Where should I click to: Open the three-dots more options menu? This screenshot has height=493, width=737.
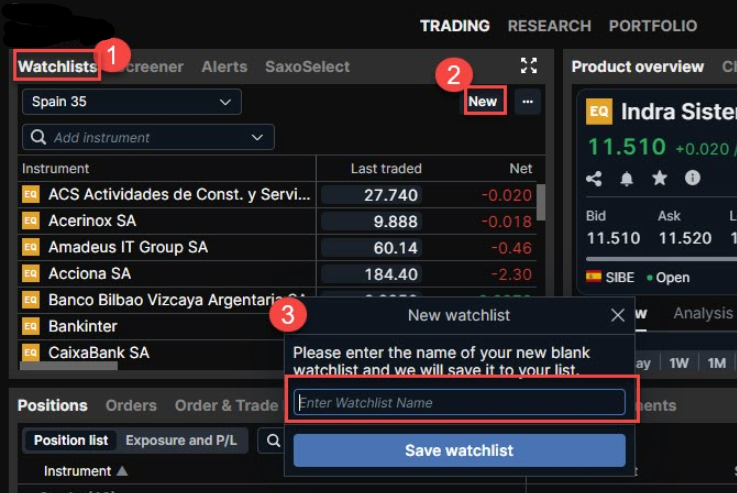(527, 101)
